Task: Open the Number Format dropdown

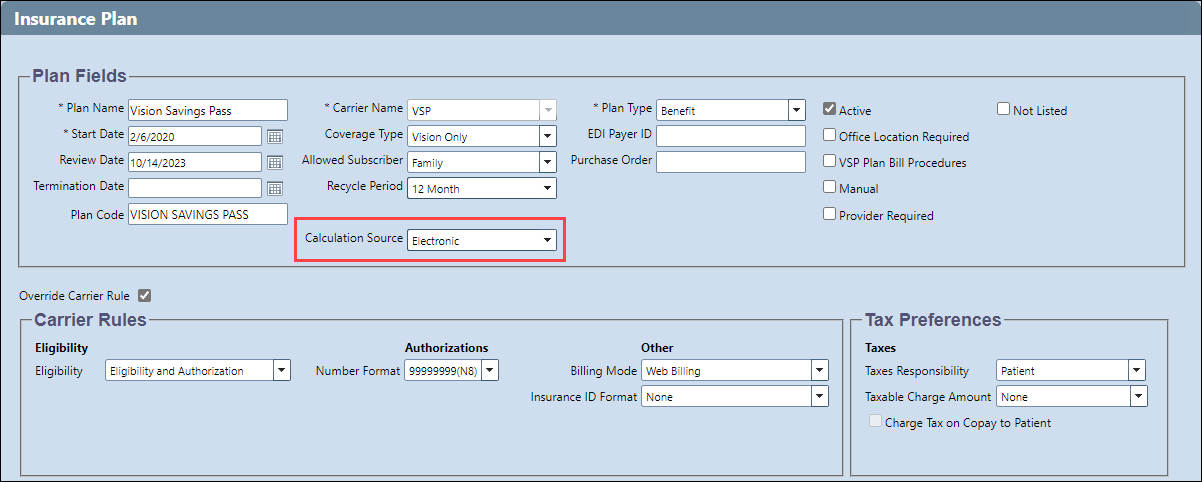Action: (451, 371)
